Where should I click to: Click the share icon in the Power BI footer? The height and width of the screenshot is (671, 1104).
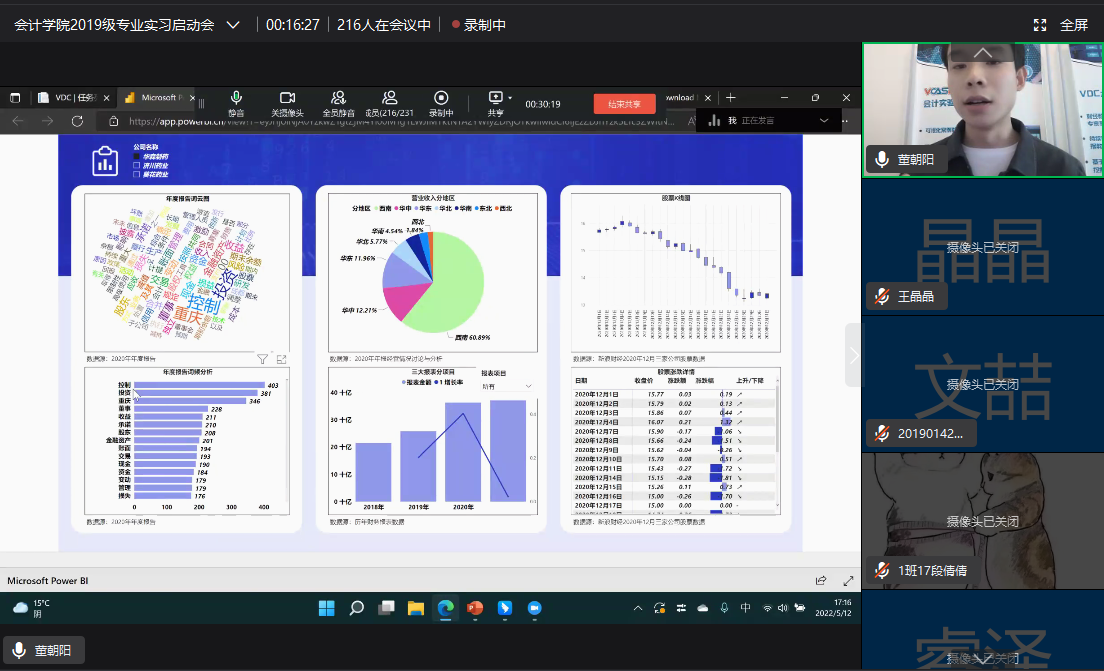(x=821, y=580)
